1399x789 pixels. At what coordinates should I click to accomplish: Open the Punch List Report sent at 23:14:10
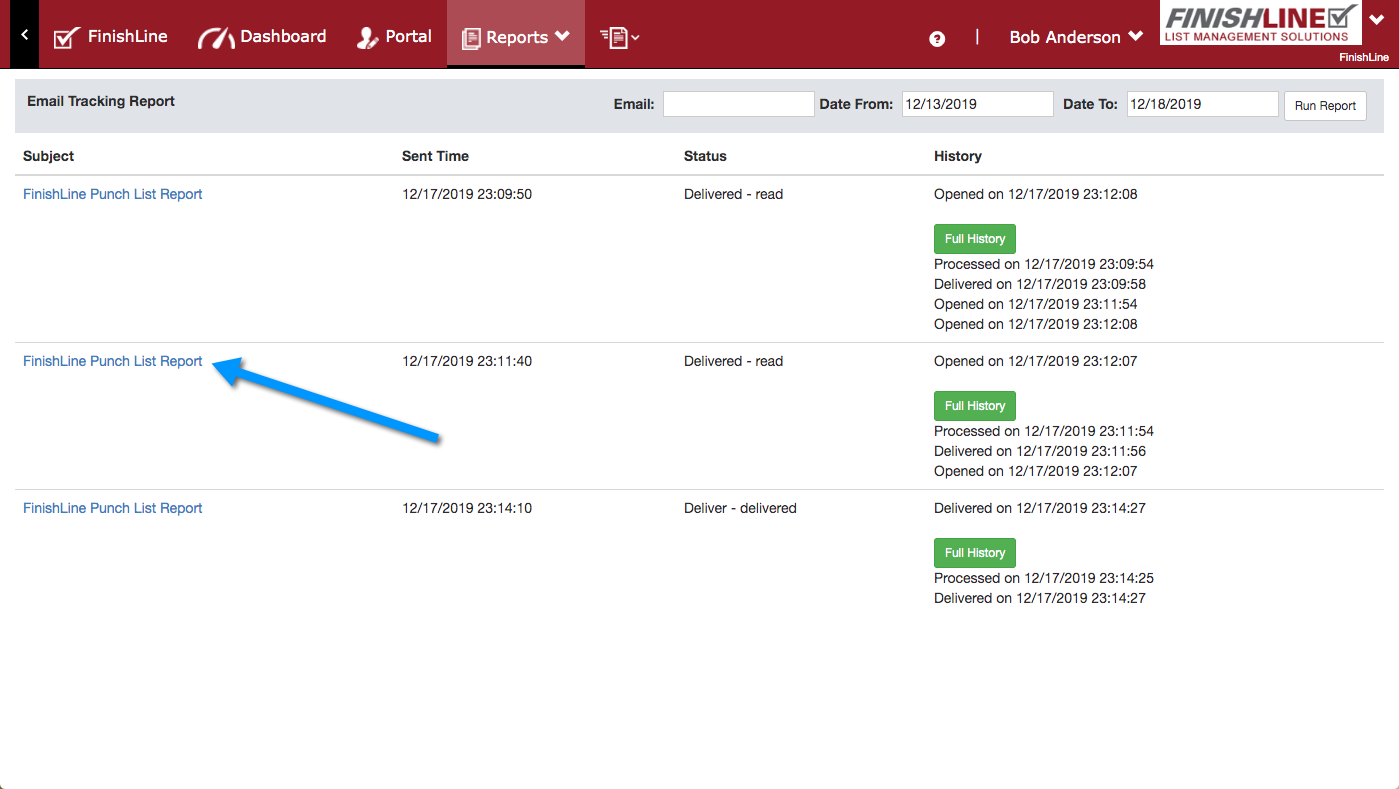(x=113, y=508)
